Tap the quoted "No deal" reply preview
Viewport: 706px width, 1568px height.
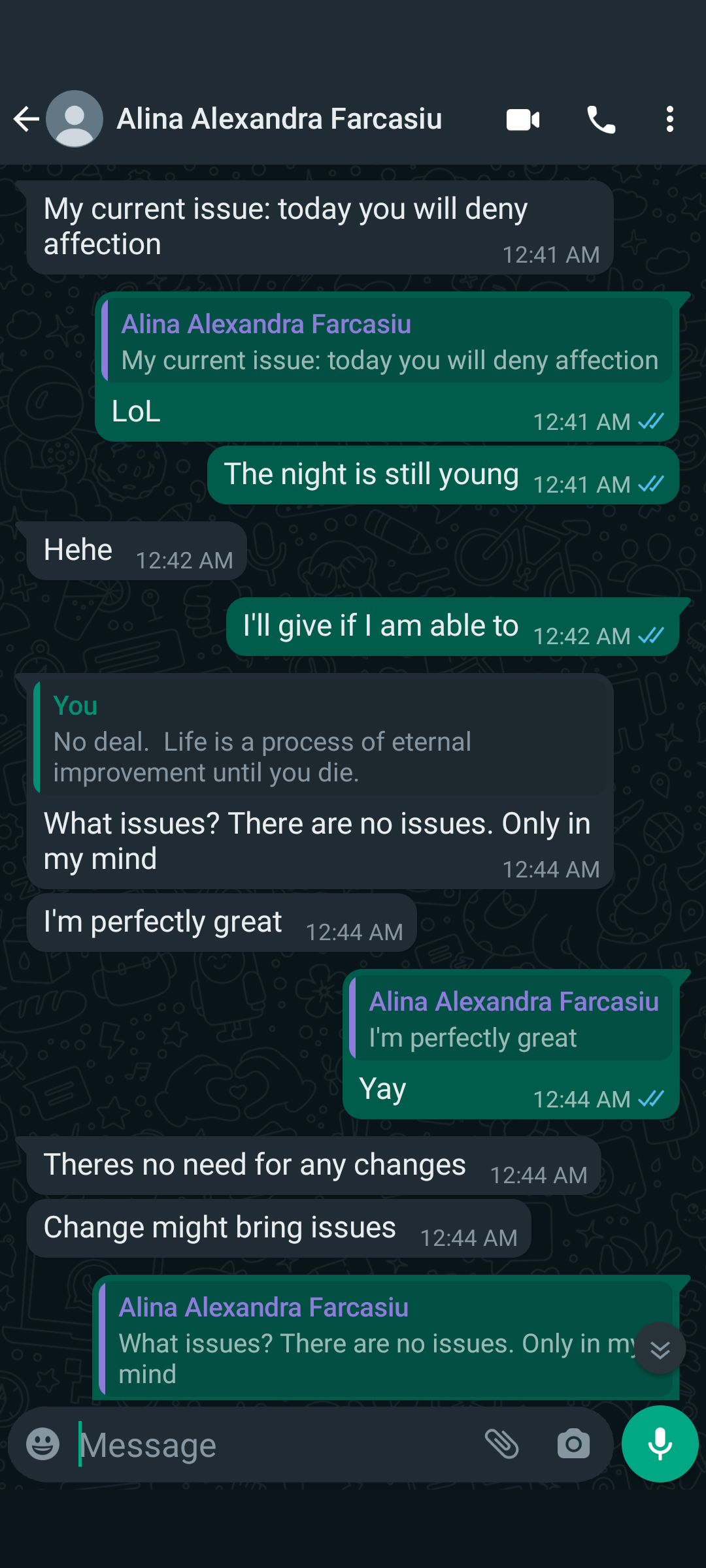tap(320, 738)
